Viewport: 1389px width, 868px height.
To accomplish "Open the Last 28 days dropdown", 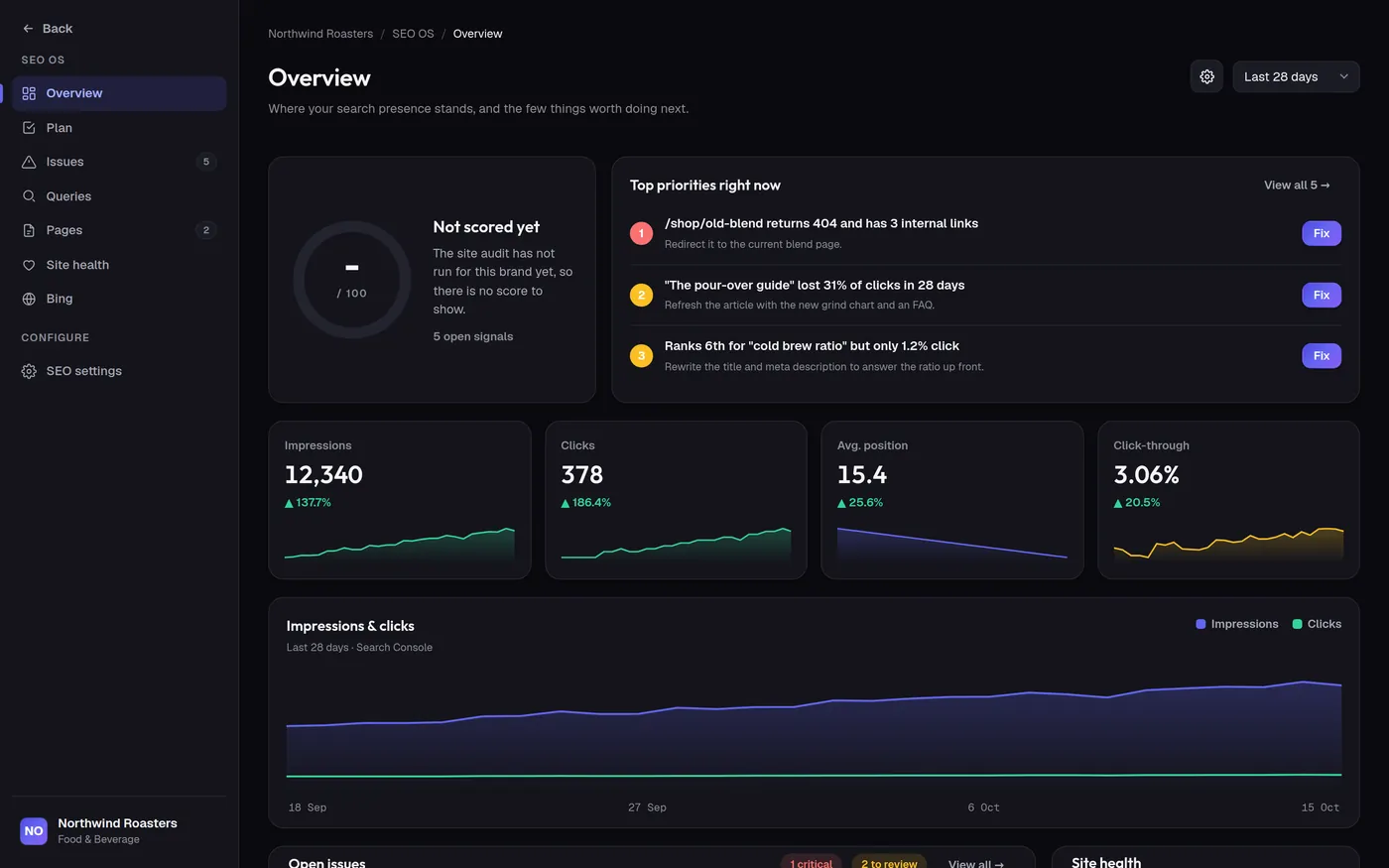I will pos(1296,76).
